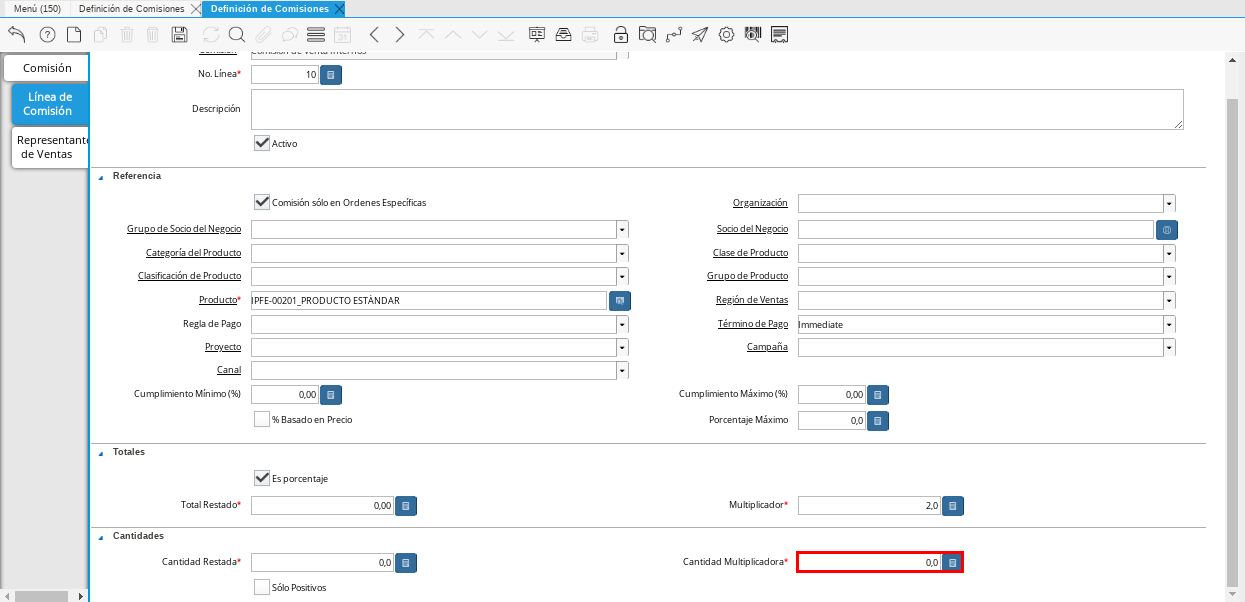Toggle grid view with the stacked lines icon
1245x602 pixels.
click(316, 35)
